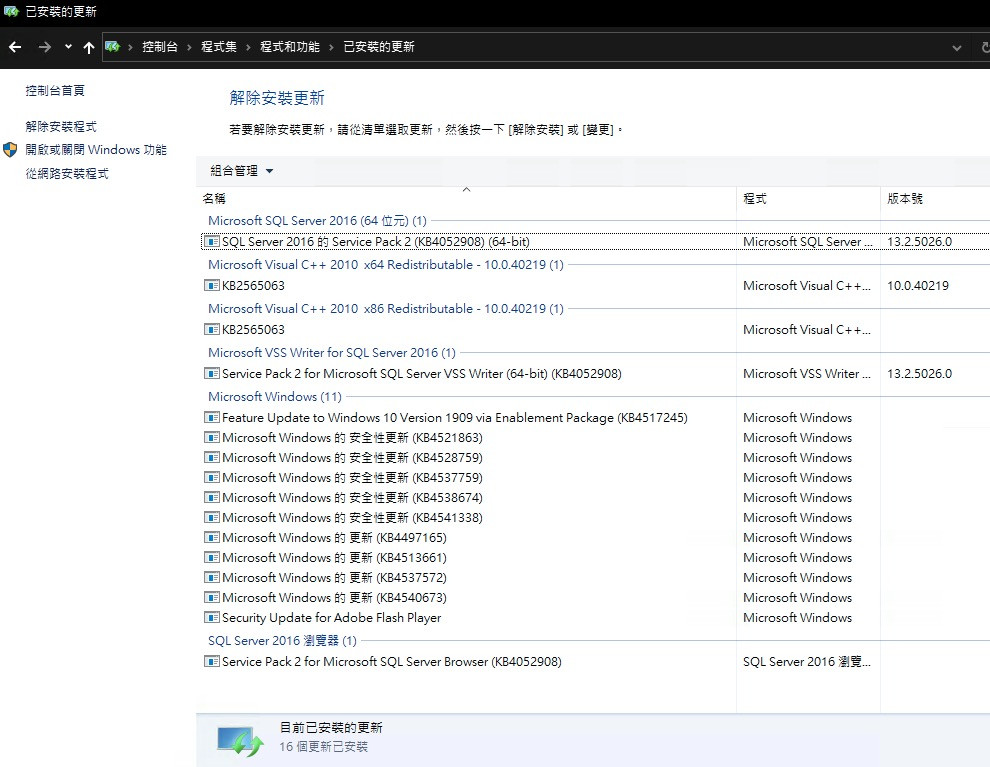Click the Control Panel icon in address bar

click(x=112, y=47)
